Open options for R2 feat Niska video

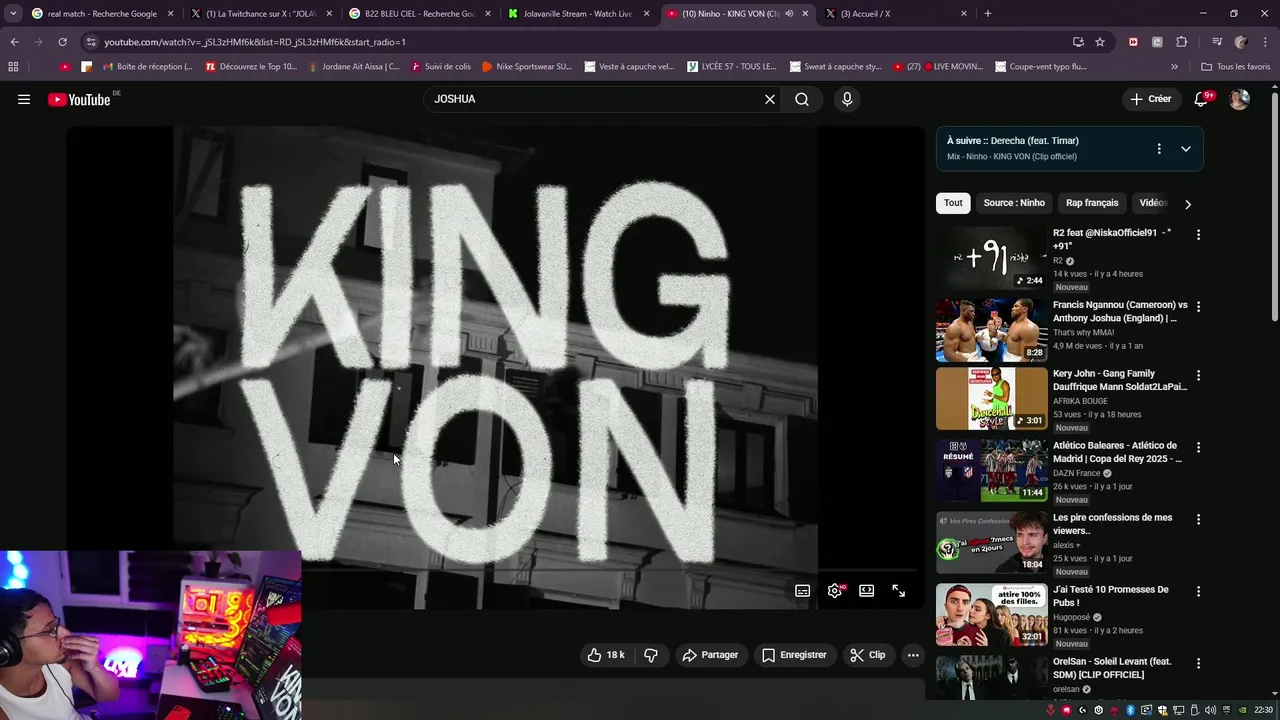click(x=1198, y=235)
